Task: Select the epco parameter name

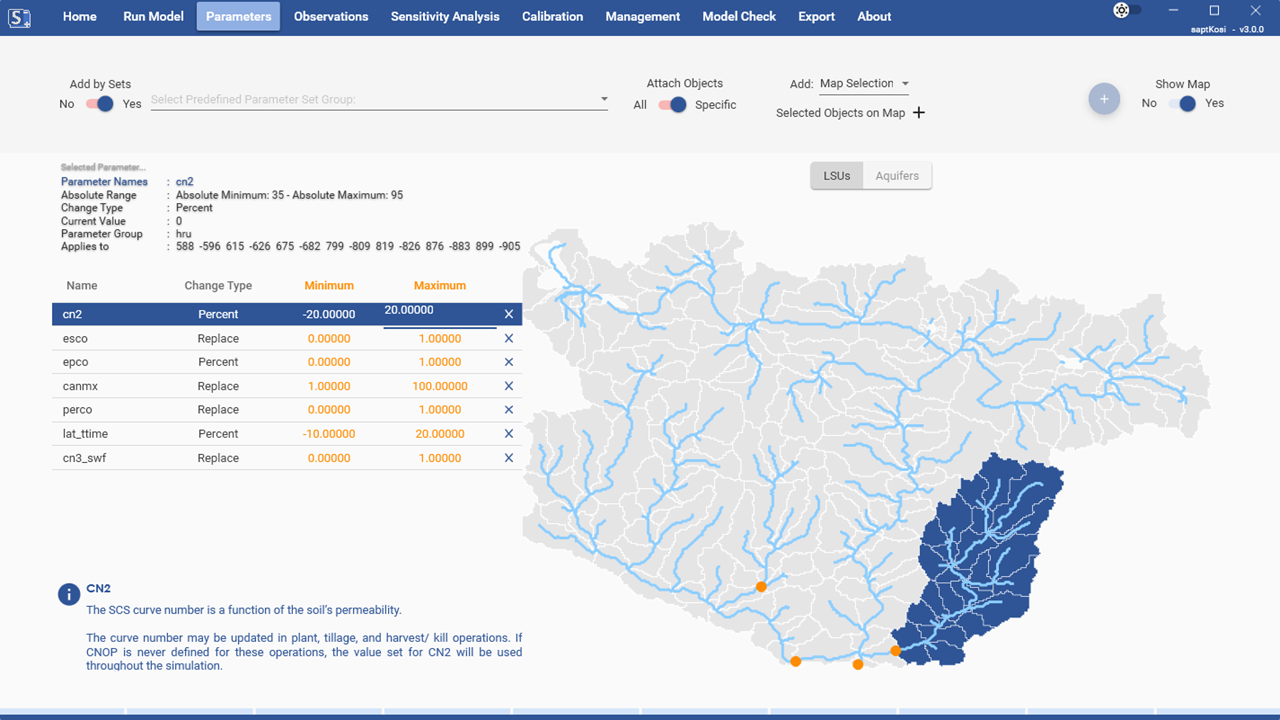Action: tap(76, 362)
